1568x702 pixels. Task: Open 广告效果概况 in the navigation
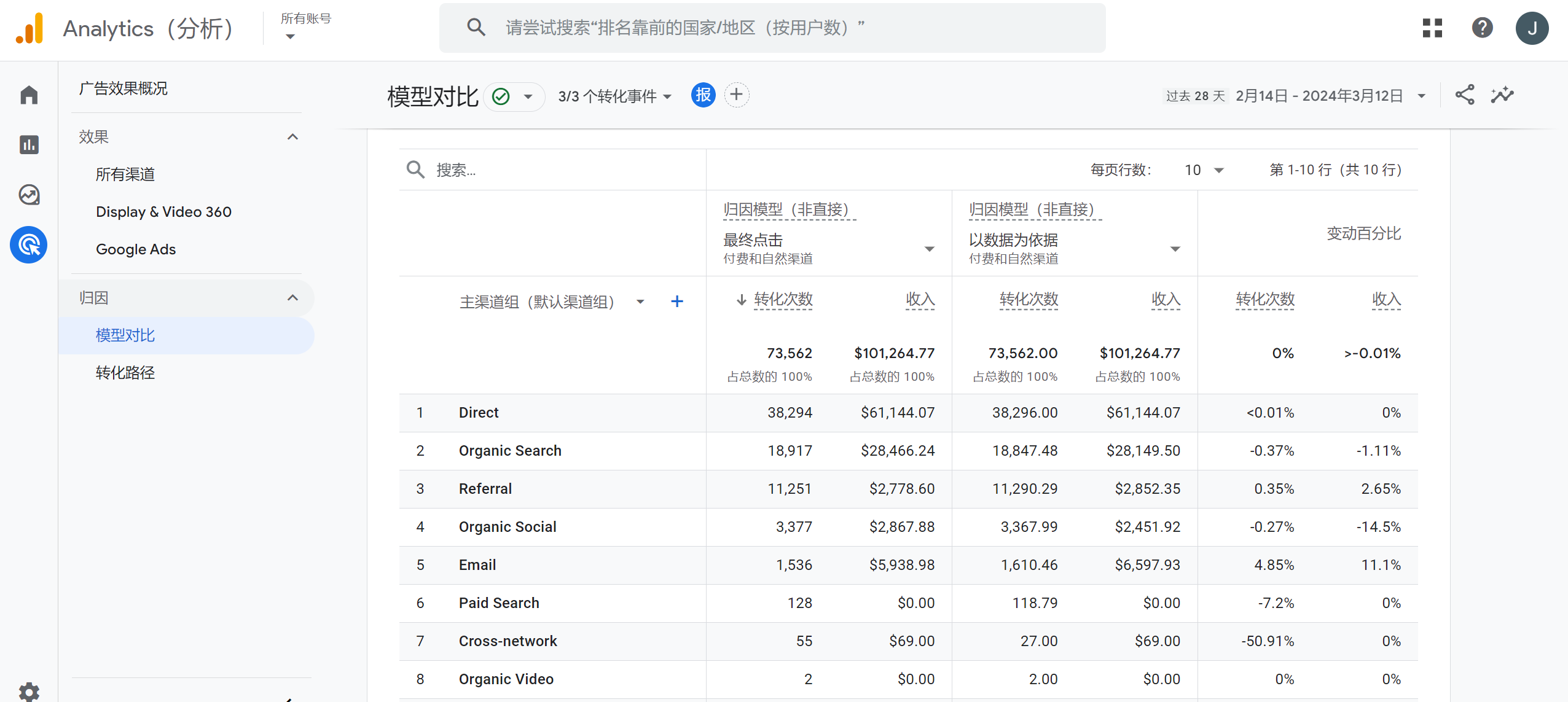click(123, 88)
